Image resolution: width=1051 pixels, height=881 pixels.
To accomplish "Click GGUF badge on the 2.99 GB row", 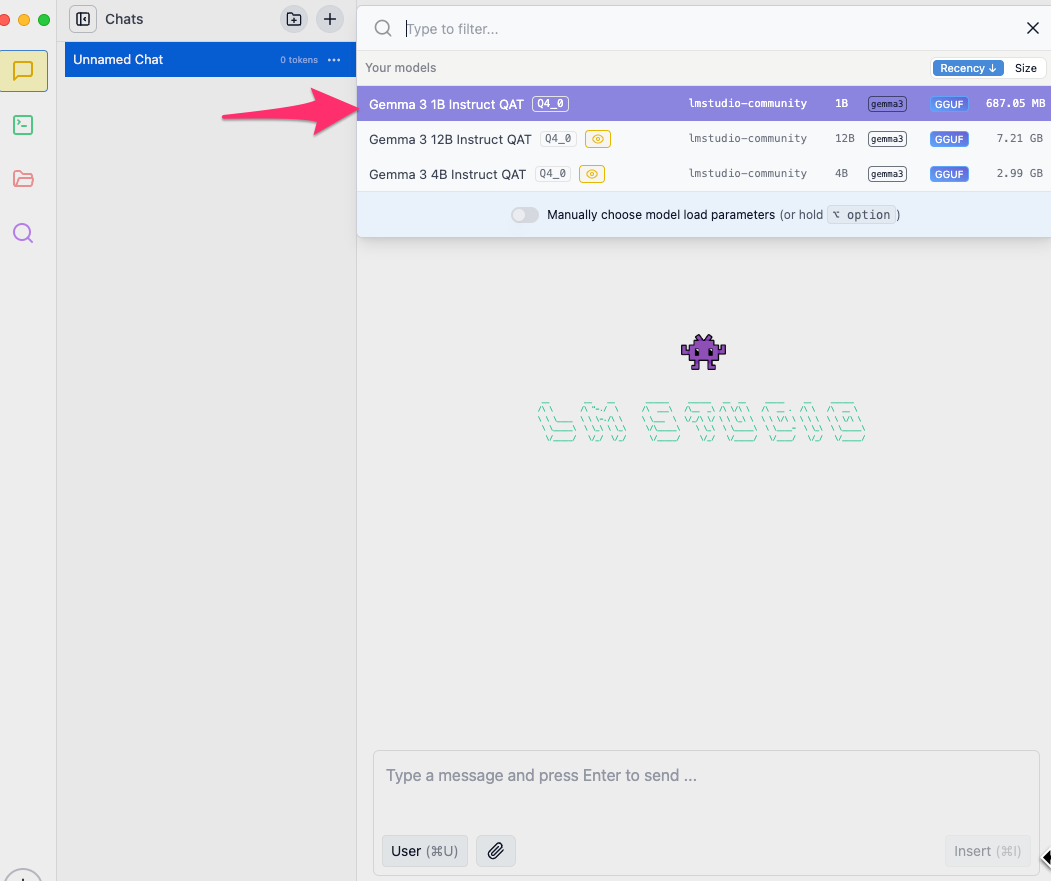I will point(949,174).
